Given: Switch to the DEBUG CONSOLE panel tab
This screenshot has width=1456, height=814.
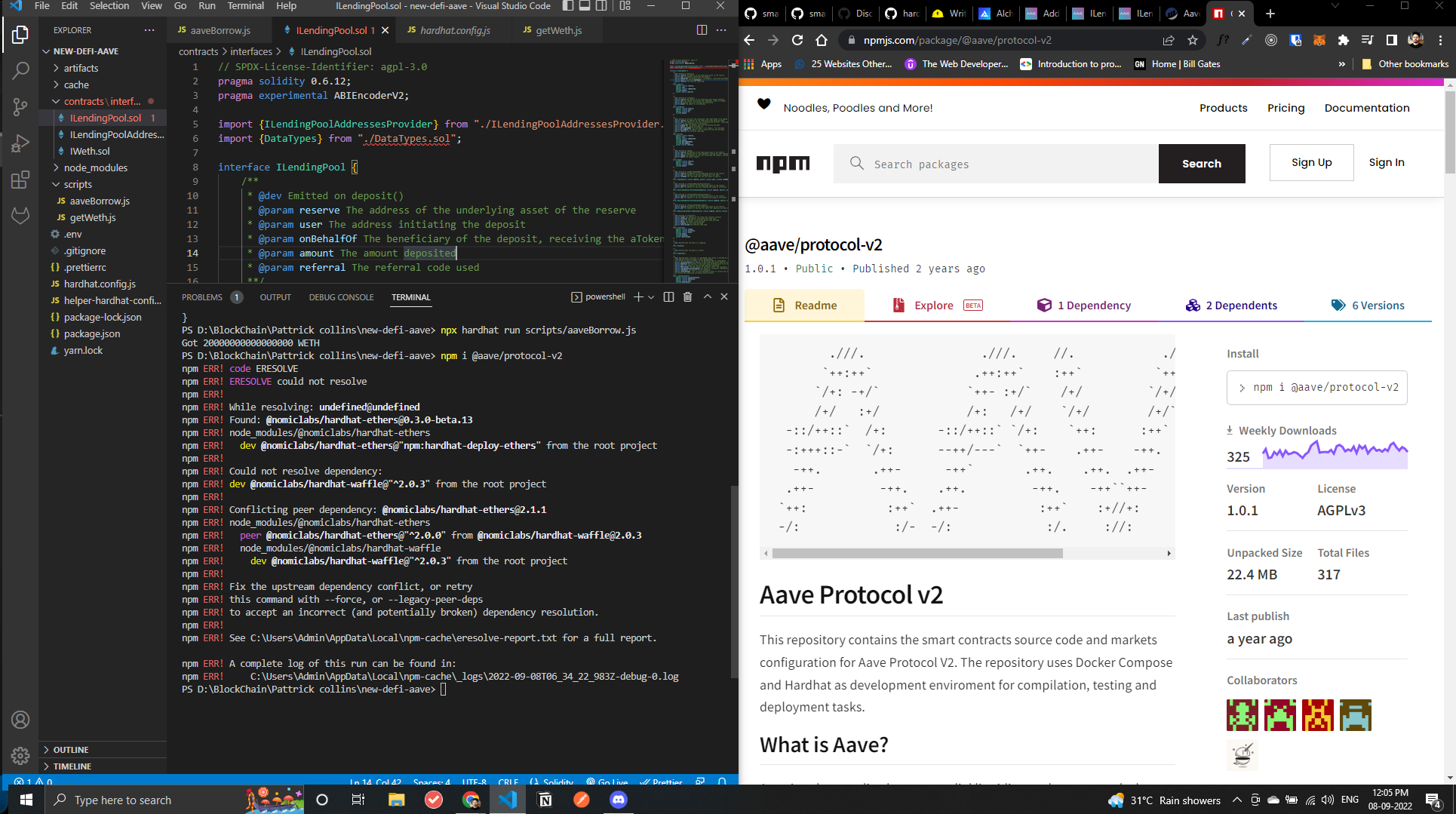Looking at the screenshot, I should pyautogui.click(x=341, y=297).
